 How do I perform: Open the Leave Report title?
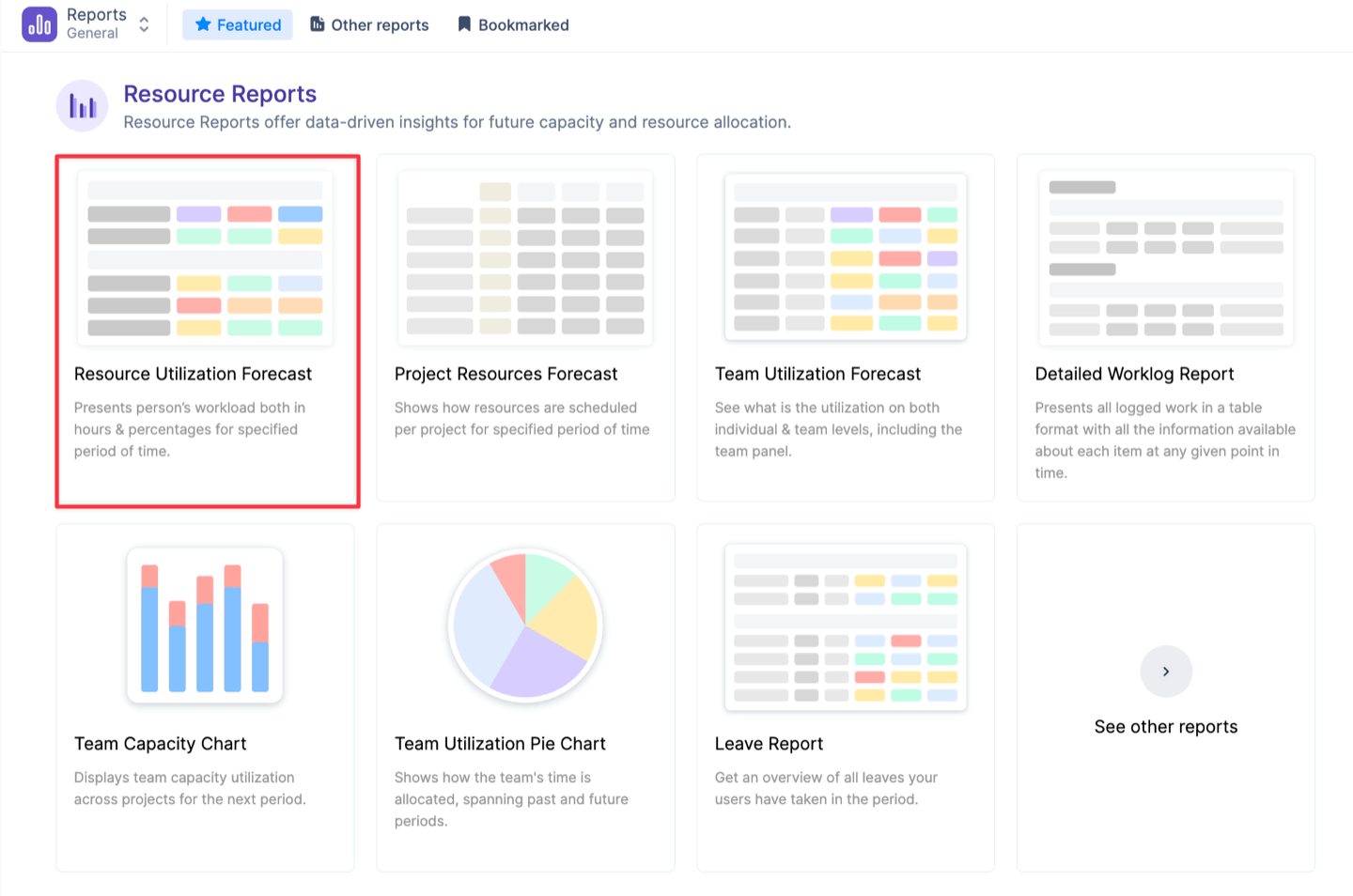769,744
